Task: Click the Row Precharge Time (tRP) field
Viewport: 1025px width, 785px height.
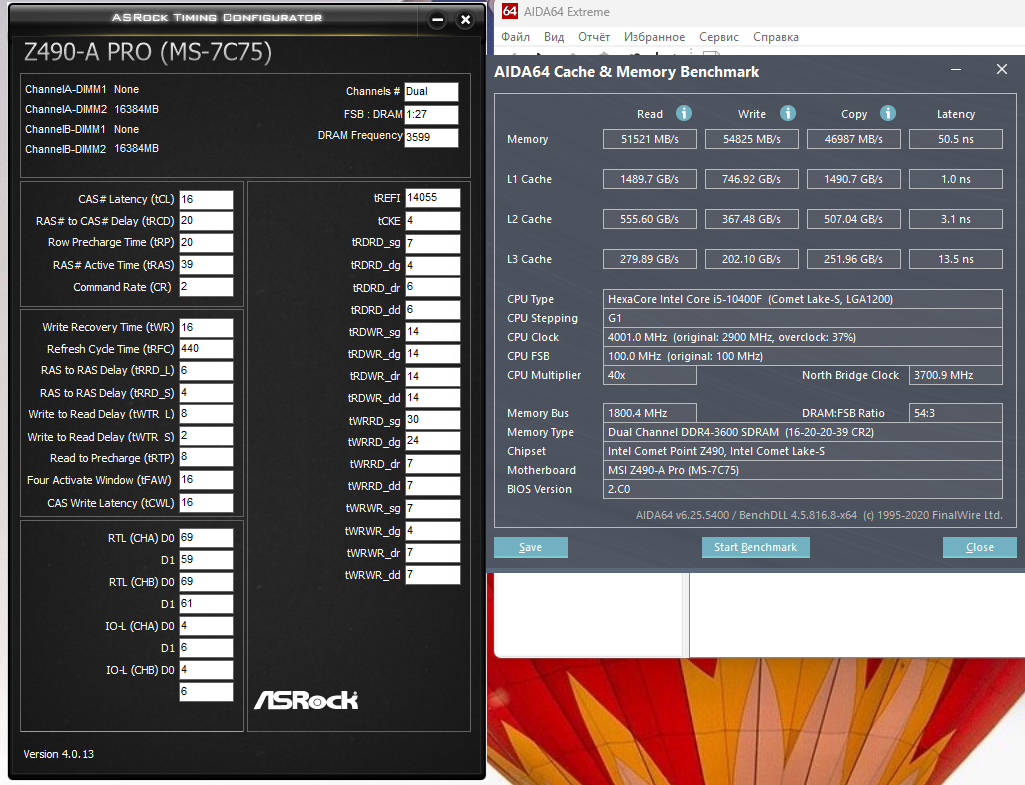Action: pyautogui.click(x=206, y=242)
